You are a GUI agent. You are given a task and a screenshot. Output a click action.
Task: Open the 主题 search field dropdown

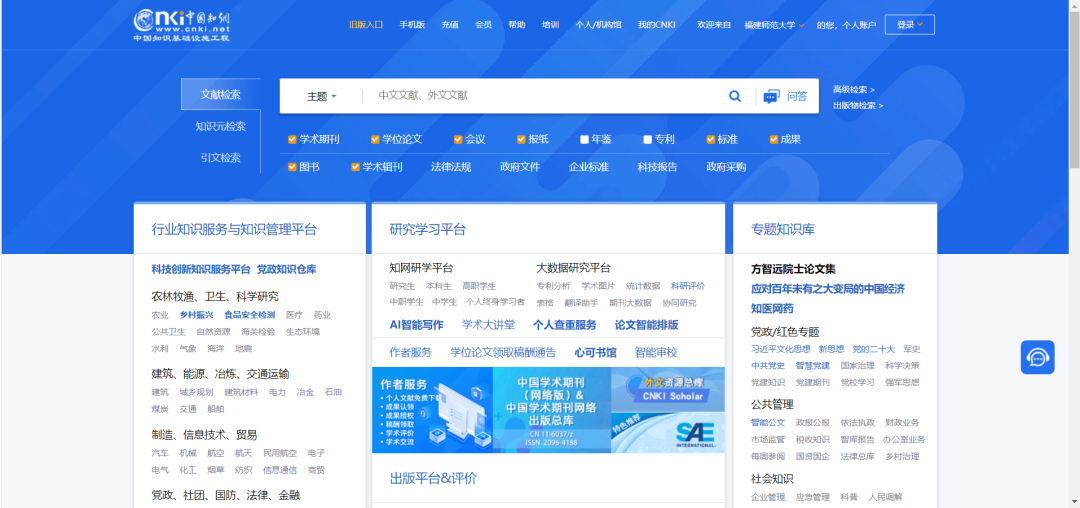click(322, 96)
